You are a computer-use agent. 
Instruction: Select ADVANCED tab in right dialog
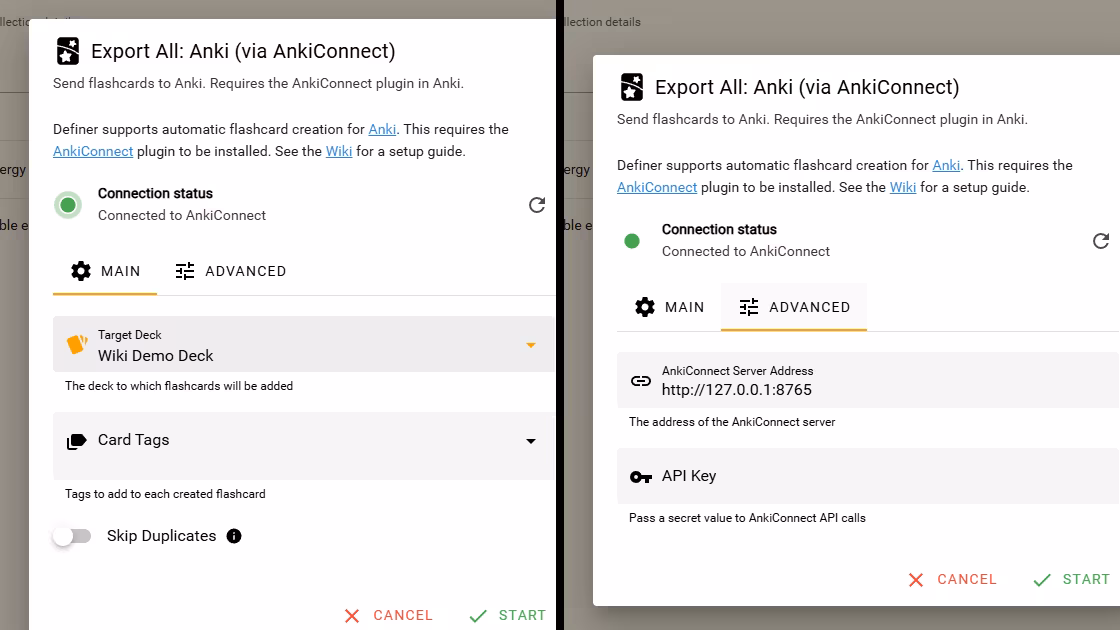(794, 307)
